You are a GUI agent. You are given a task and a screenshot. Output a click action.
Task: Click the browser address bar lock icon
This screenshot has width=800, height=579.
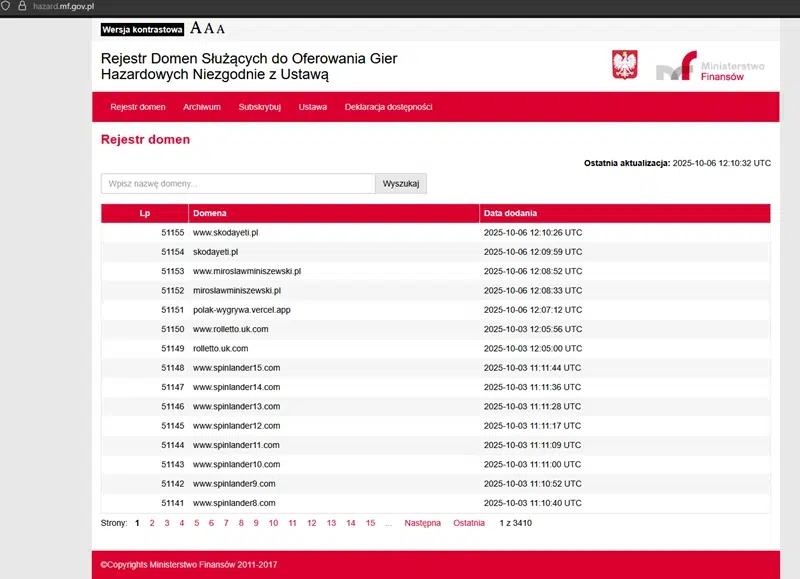pos(21,6)
